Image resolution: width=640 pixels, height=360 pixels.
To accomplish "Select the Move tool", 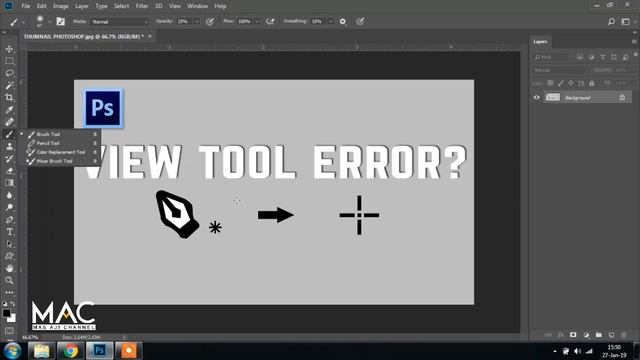I will [9, 49].
